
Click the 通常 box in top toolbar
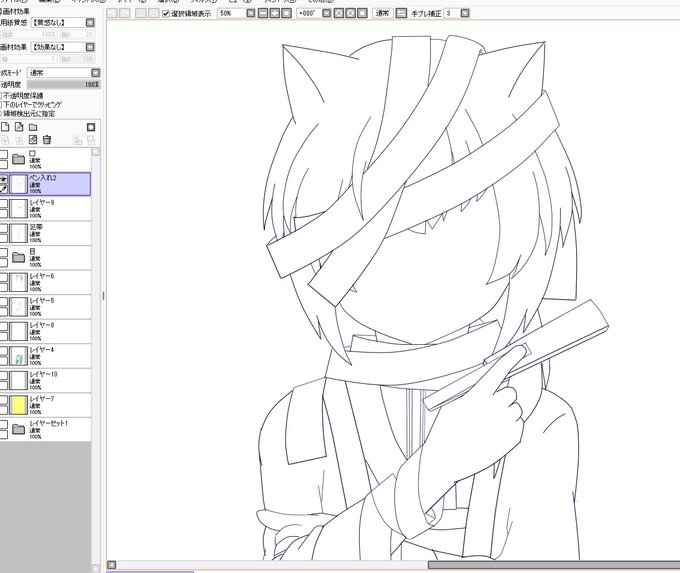pos(382,13)
